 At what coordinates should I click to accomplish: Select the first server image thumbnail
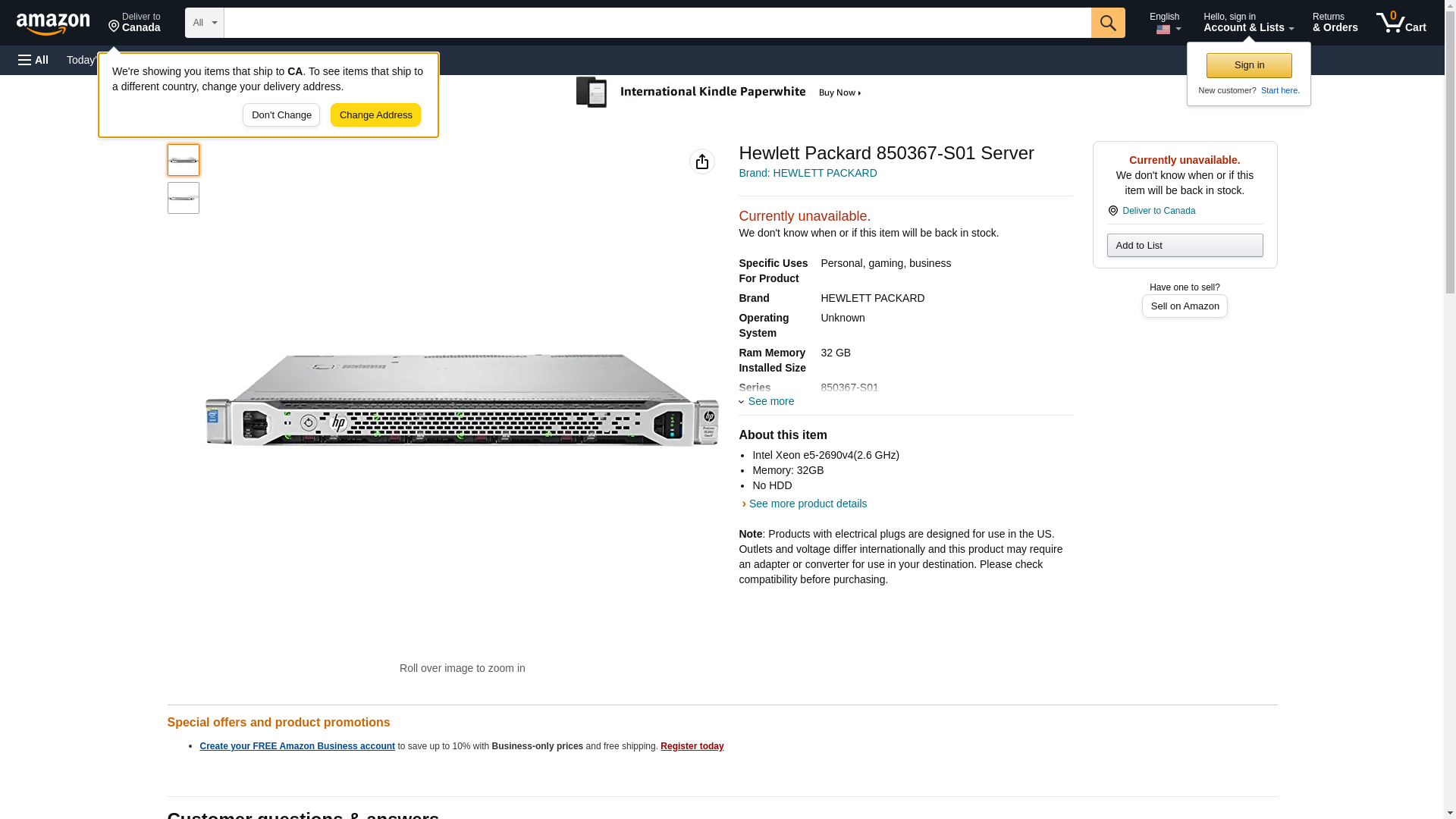[184, 160]
